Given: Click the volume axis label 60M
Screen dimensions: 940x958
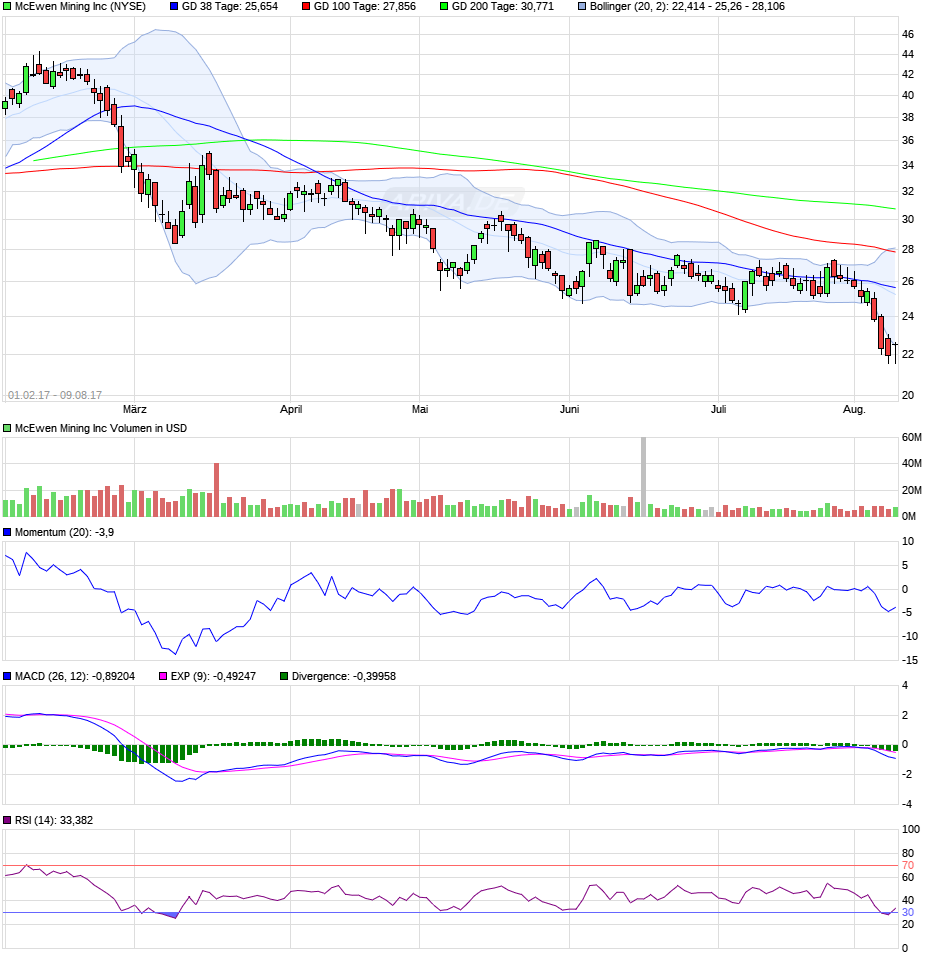Looking at the screenshot, I should [x=911, y=437].
